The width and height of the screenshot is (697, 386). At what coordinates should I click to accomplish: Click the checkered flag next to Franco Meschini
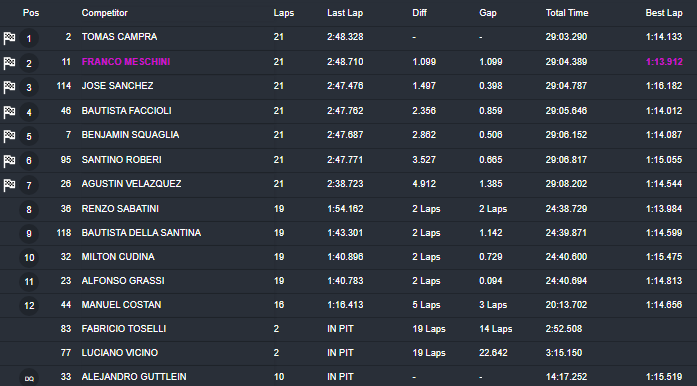coord(9,63)
